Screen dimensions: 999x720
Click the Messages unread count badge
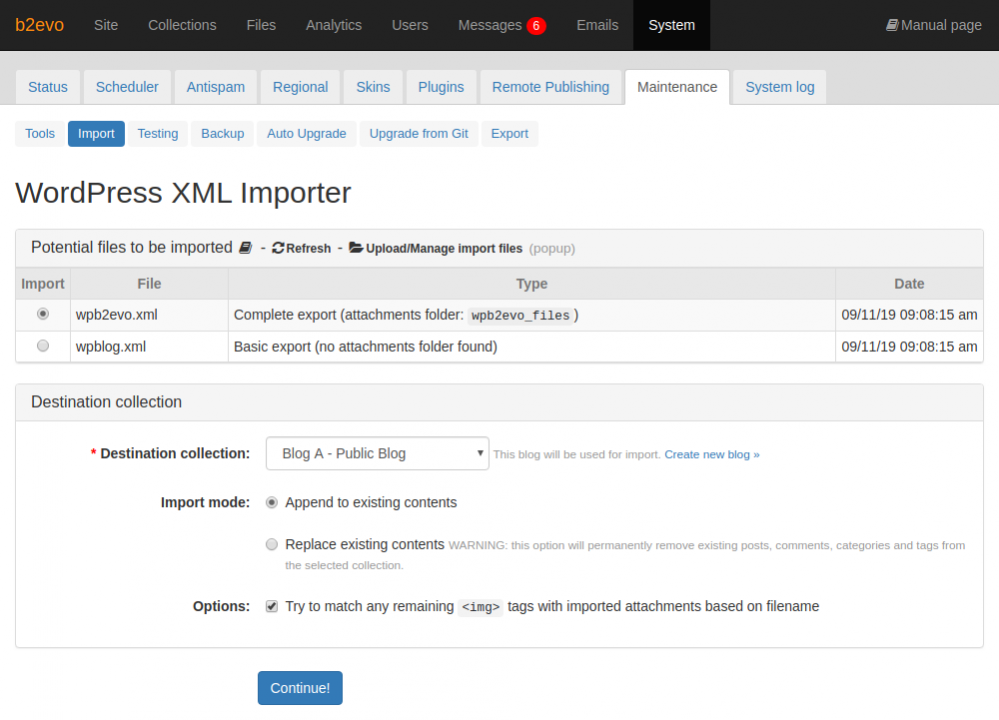click(536, 25)
